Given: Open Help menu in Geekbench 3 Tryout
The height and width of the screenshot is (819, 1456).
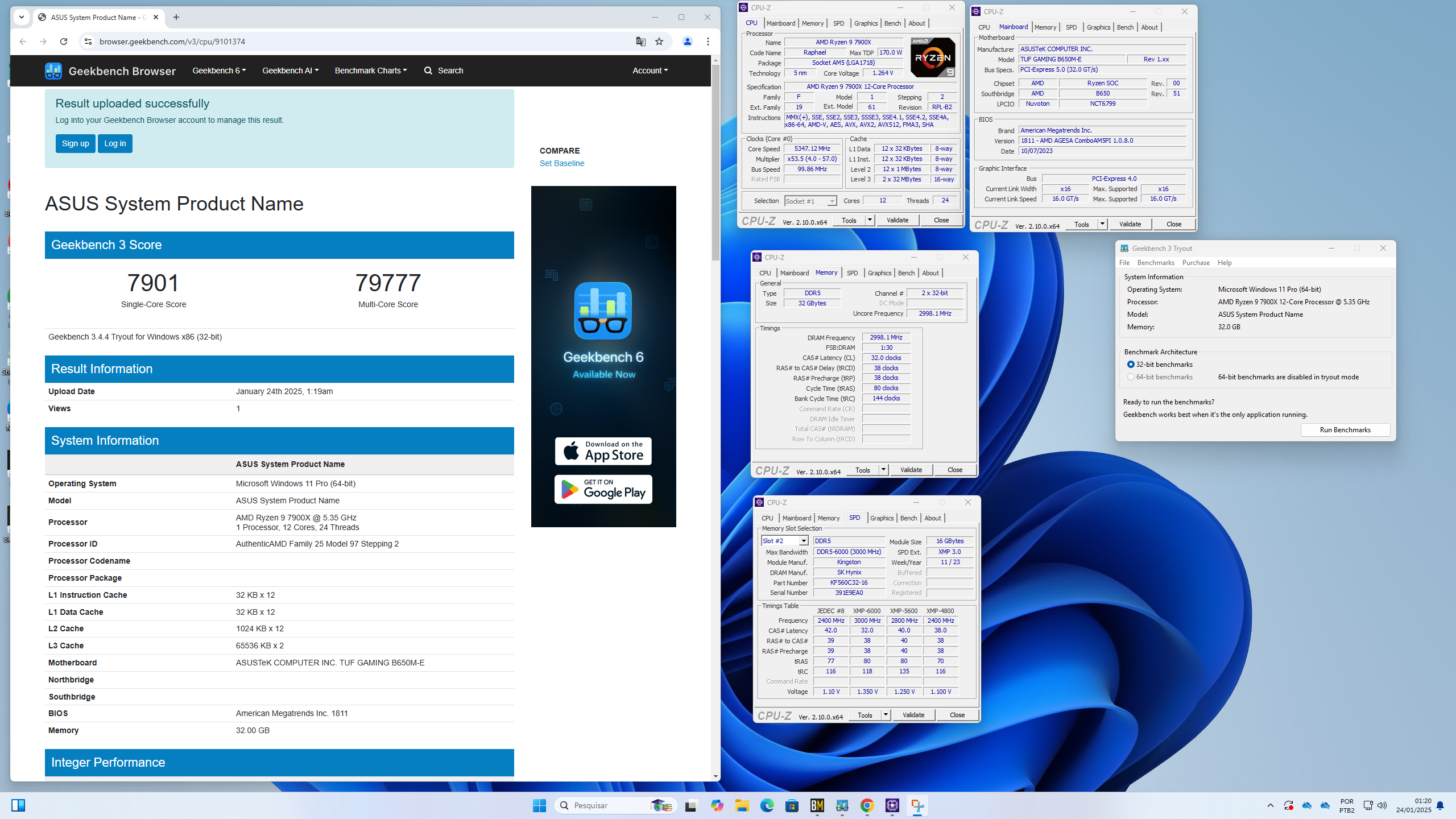Looking at the screenshot, I should pos(1225,263).
